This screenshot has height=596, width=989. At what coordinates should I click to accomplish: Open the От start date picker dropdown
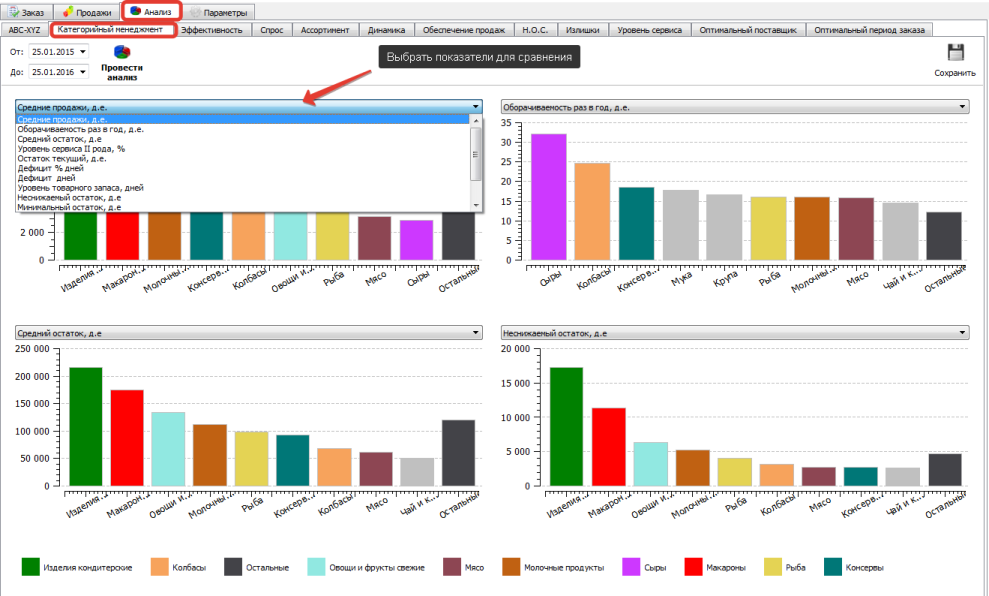coord(82,51)
